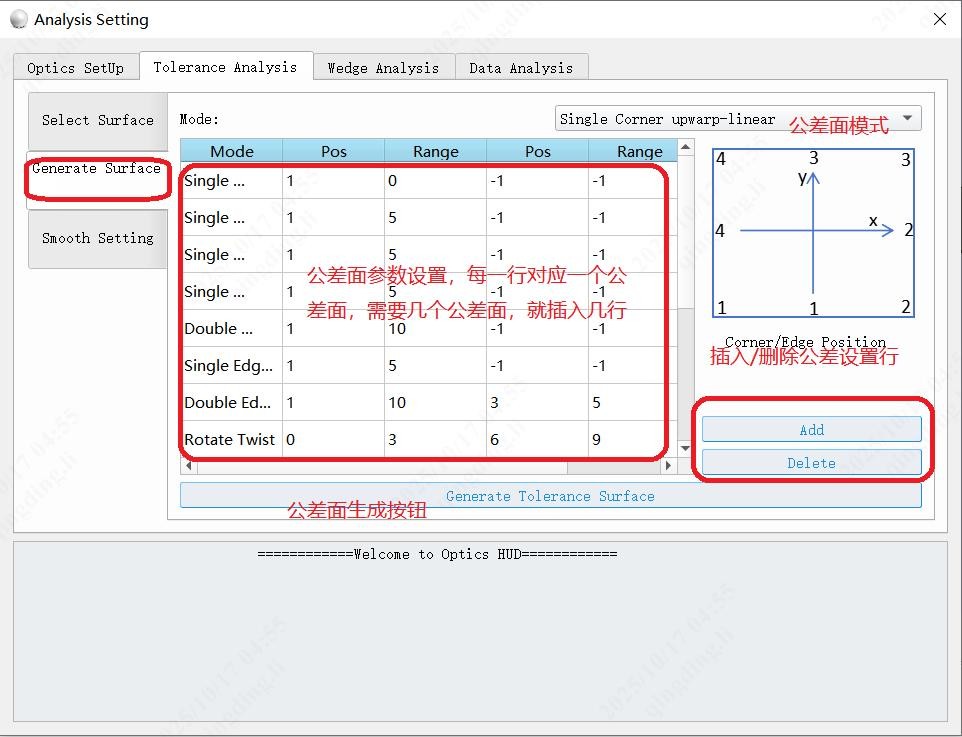Select Single Corner upwarp-linear combo box
Screen dimensions: 962x737
click(738, 118)
